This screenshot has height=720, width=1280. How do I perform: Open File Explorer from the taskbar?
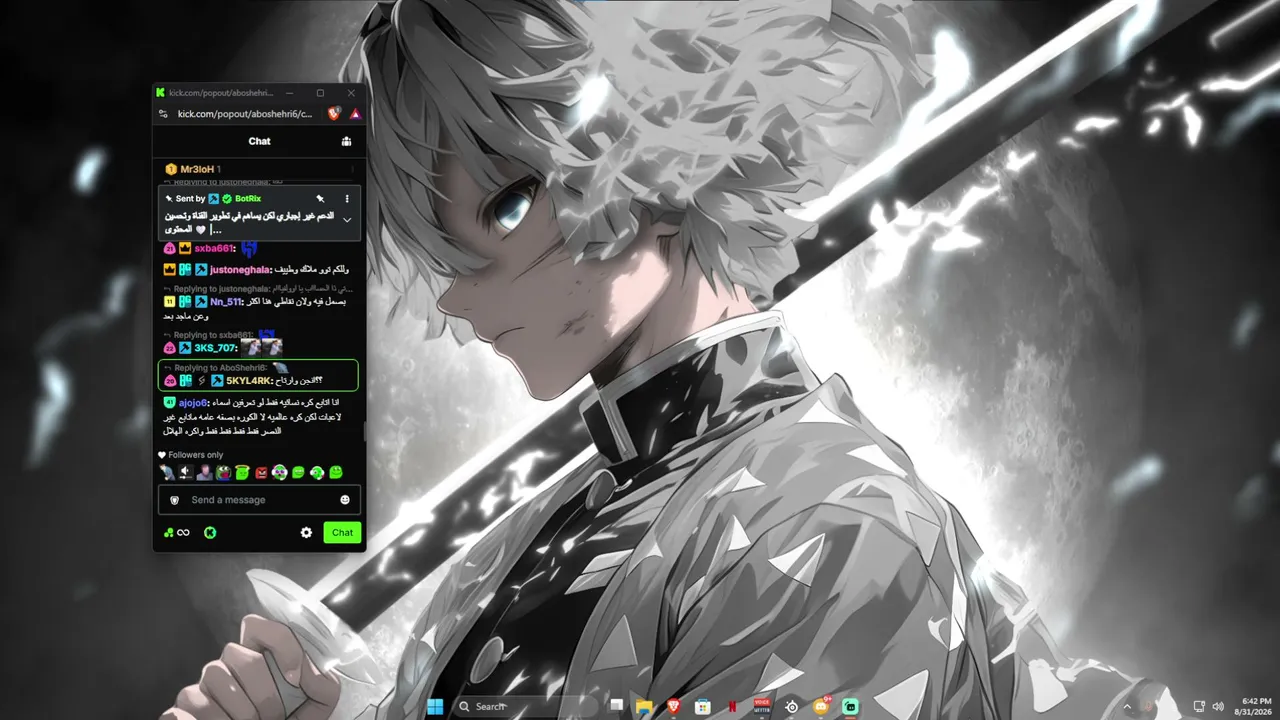pos(644,707)
